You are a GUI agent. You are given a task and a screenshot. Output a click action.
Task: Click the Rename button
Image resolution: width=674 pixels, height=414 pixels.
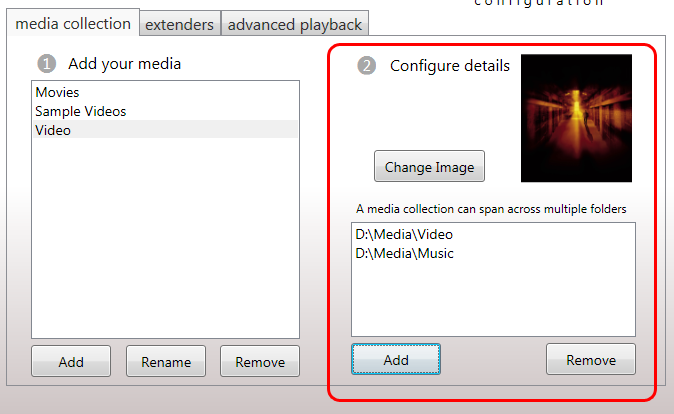tap(166, 362)
